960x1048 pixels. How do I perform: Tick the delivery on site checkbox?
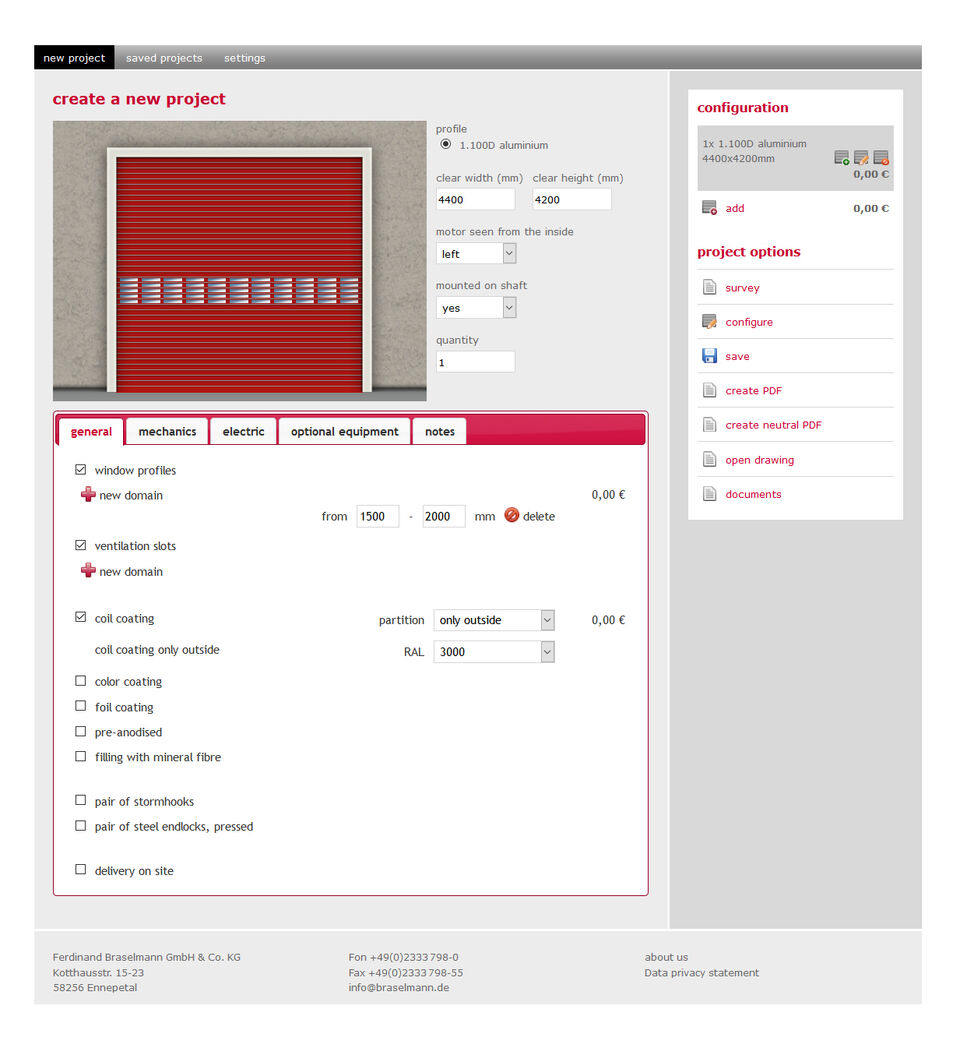(x=81, y=870)
